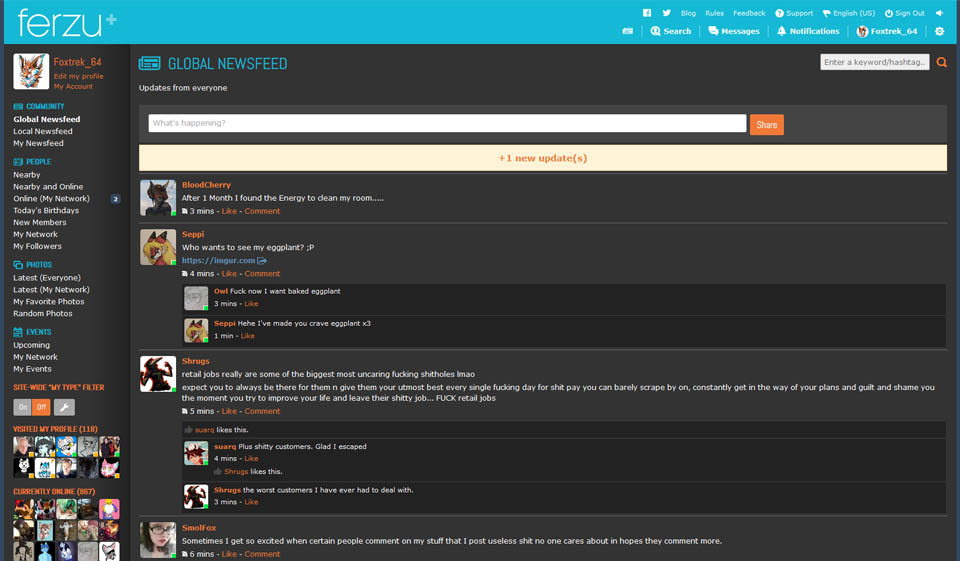Open settings gear in top bar
This screenshot has width=960, height=561.
coord(939,31)
